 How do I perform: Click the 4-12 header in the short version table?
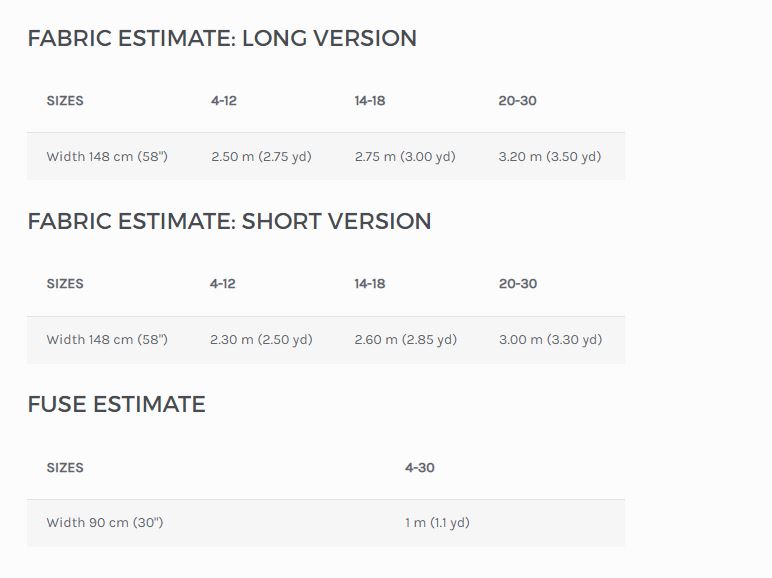(223, 284)
